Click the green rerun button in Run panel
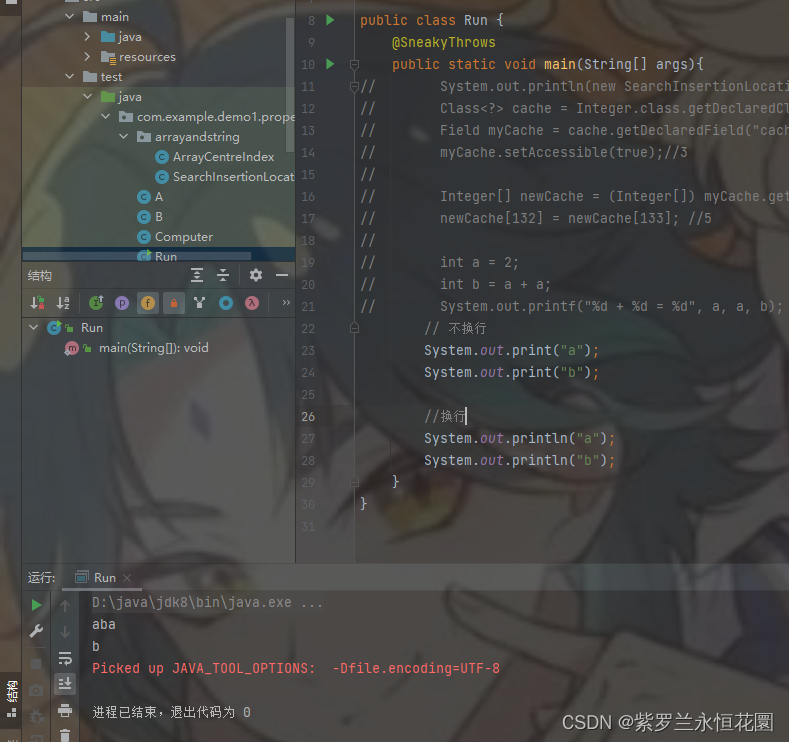 tap(36, 605)
